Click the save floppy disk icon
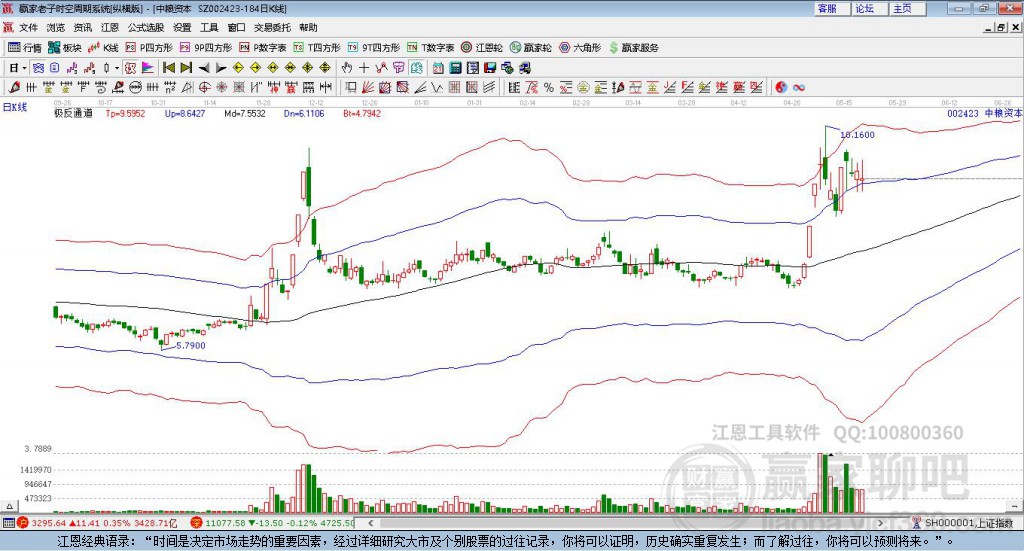This screenshot has height=551, width=1024. (x=490, y=68)
